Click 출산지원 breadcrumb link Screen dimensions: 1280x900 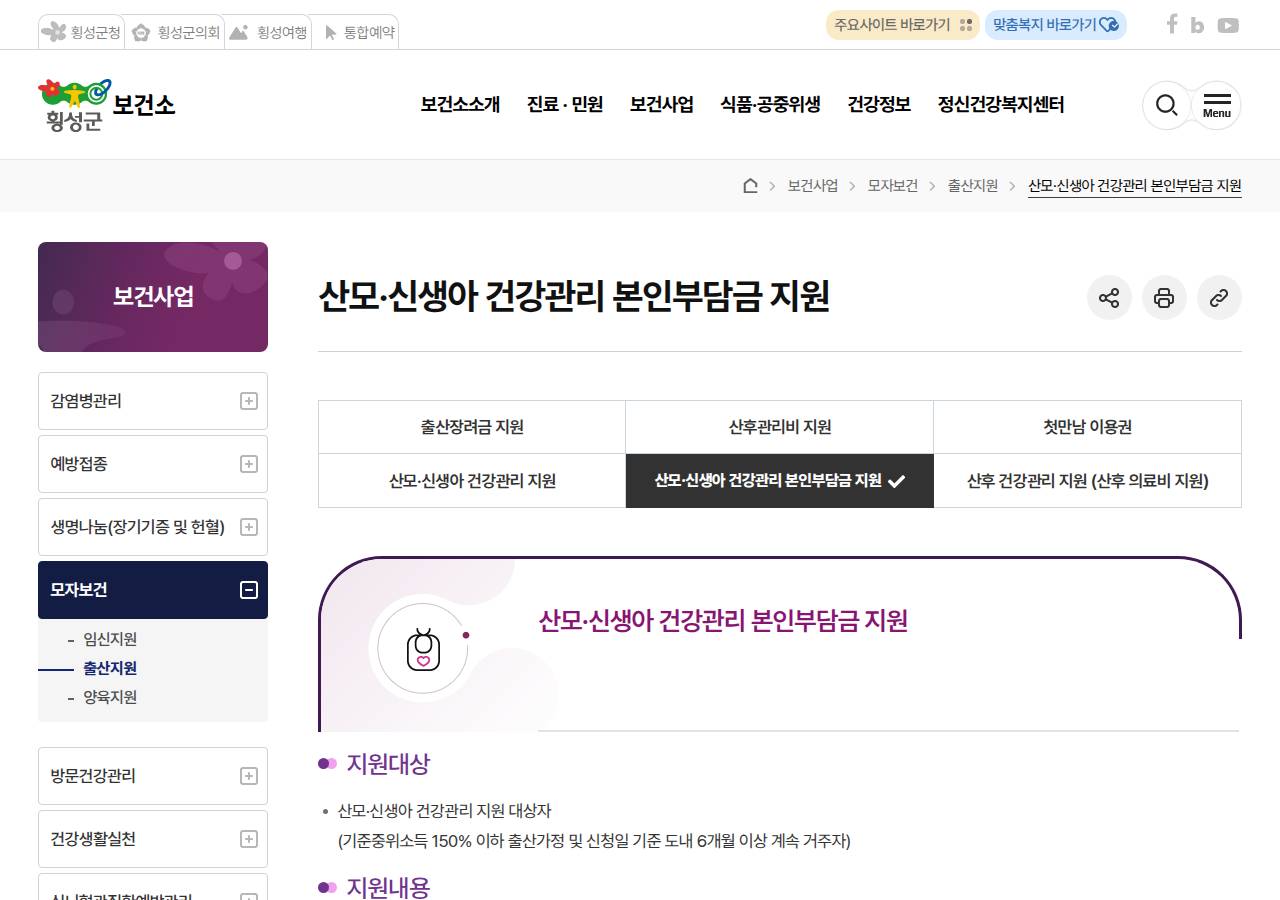pyautogui.click(x=973, y=185)
